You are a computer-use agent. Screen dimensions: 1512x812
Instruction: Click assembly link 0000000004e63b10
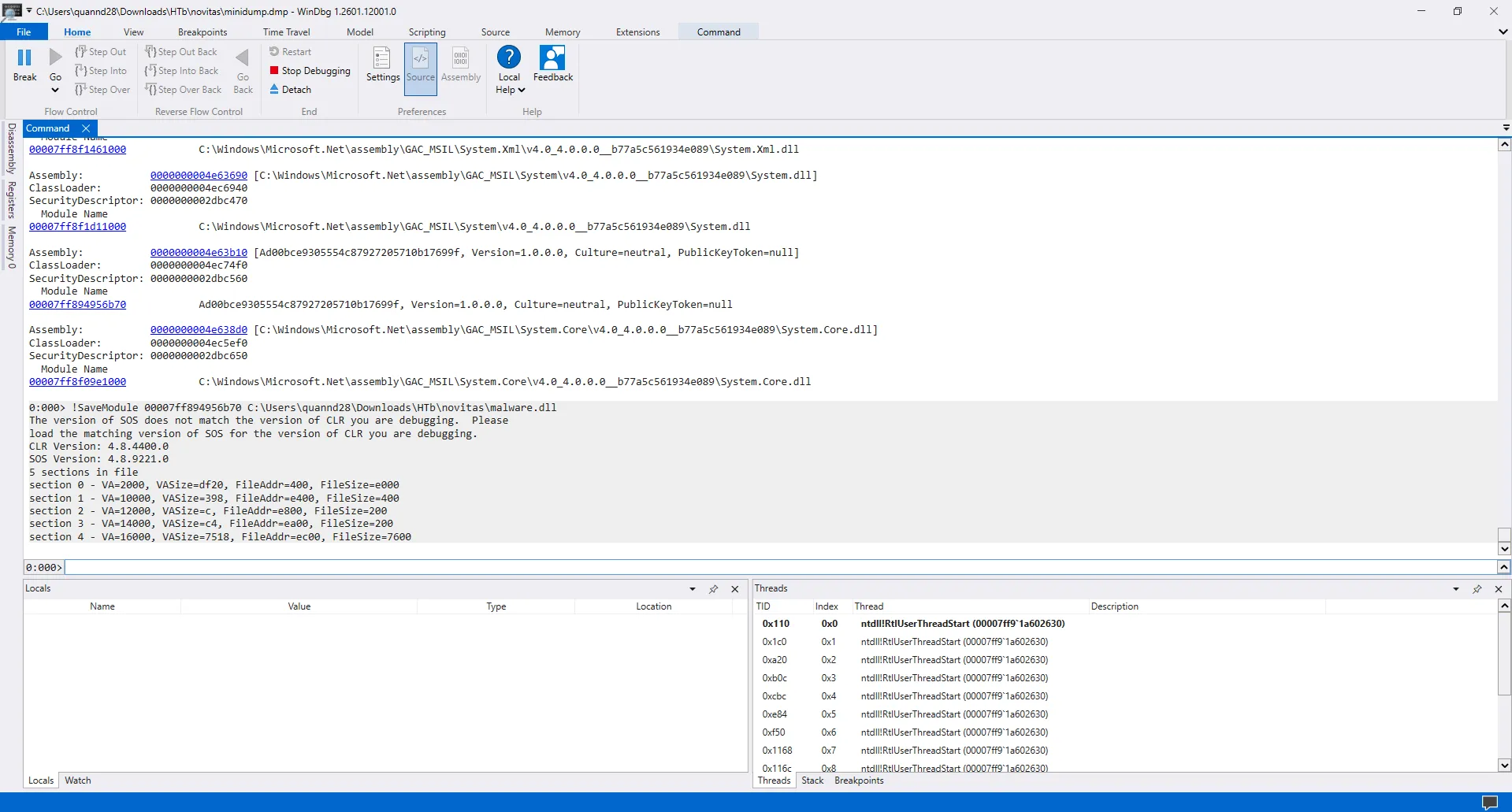pyautogui.click(x=199, y=253)
